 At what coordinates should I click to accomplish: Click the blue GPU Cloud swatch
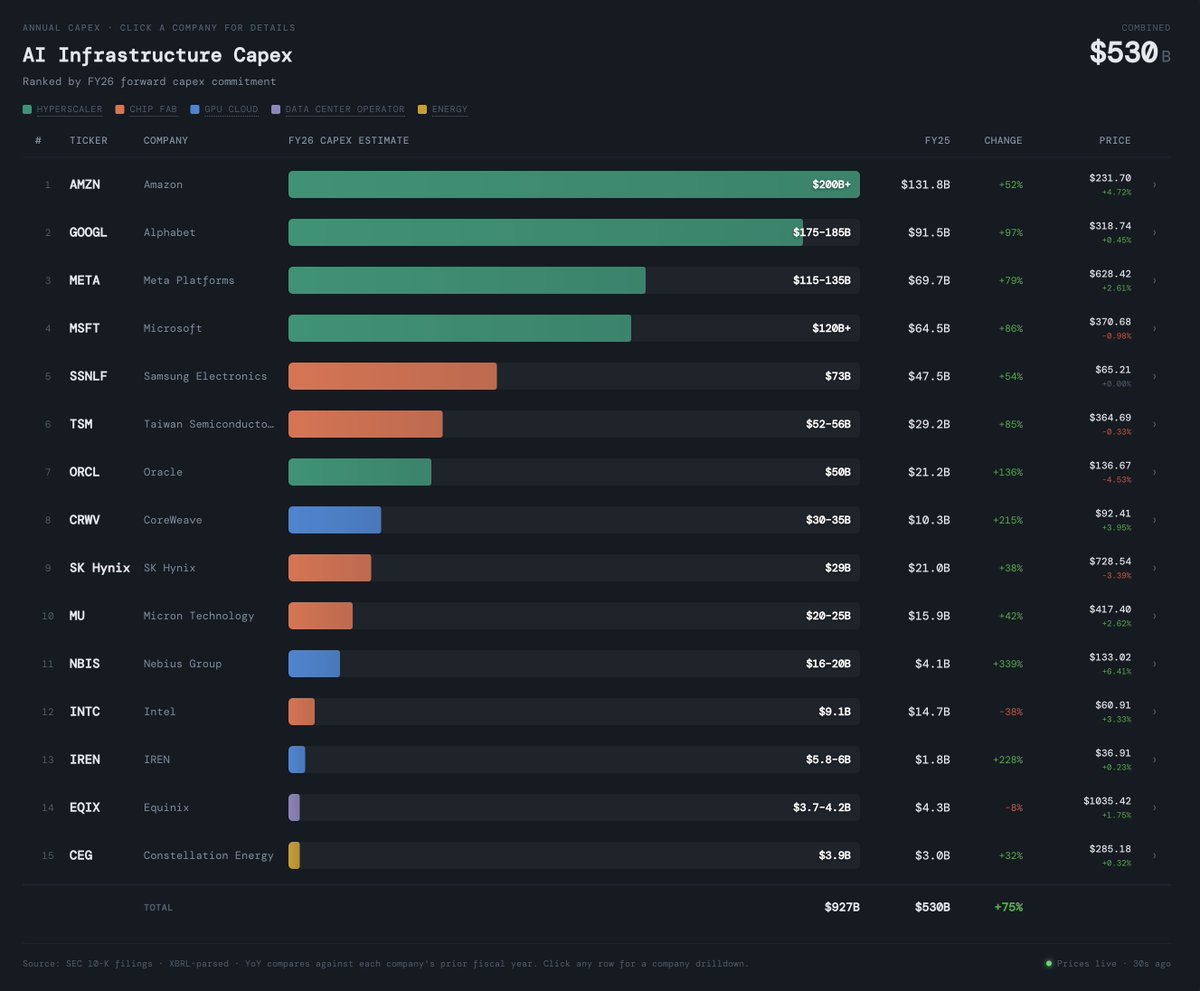click(195, 109)
